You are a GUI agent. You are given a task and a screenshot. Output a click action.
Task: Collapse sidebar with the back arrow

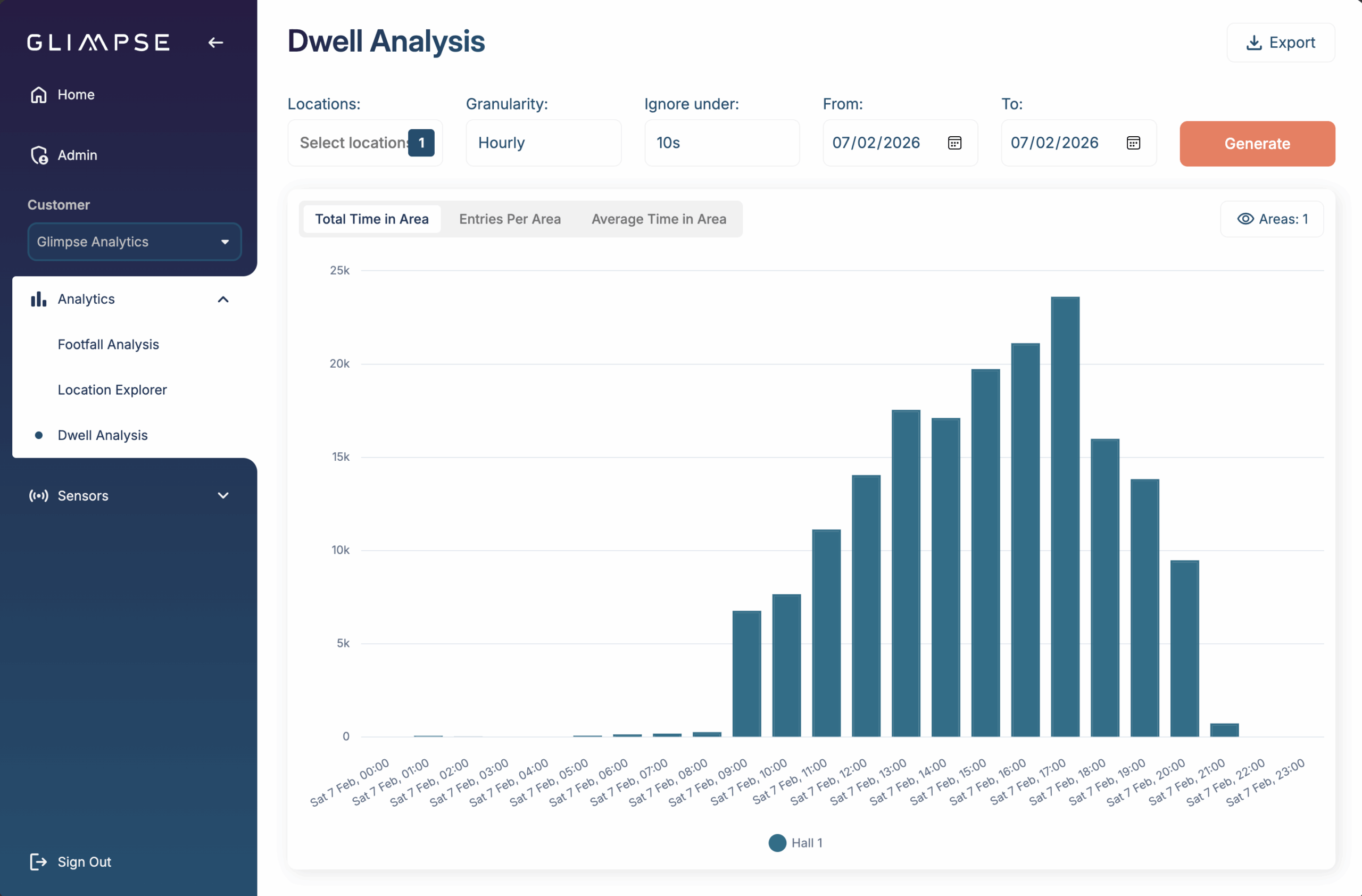point(216,43)
